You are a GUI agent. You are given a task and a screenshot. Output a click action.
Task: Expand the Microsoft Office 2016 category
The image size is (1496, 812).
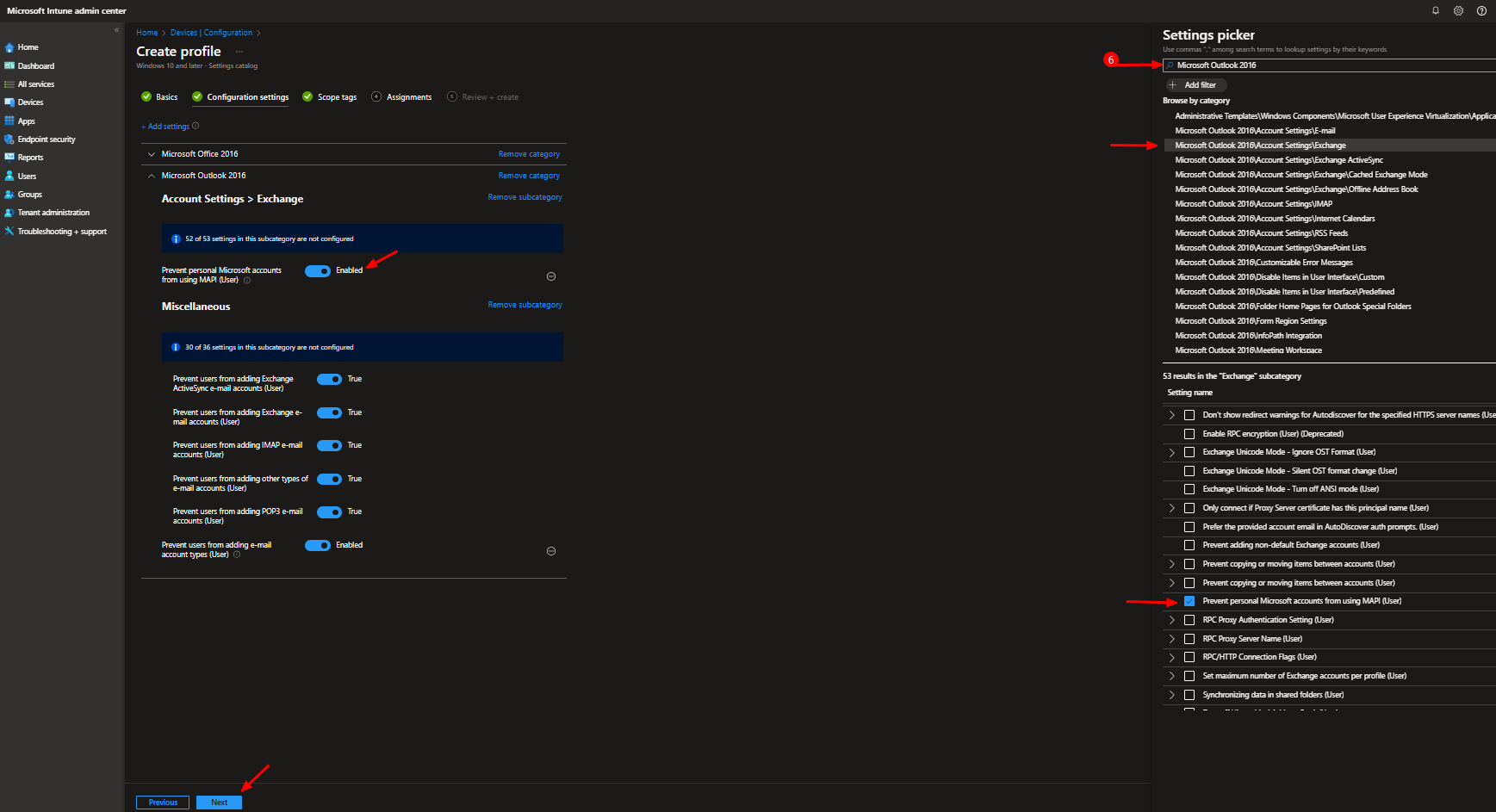coord(152,154)
